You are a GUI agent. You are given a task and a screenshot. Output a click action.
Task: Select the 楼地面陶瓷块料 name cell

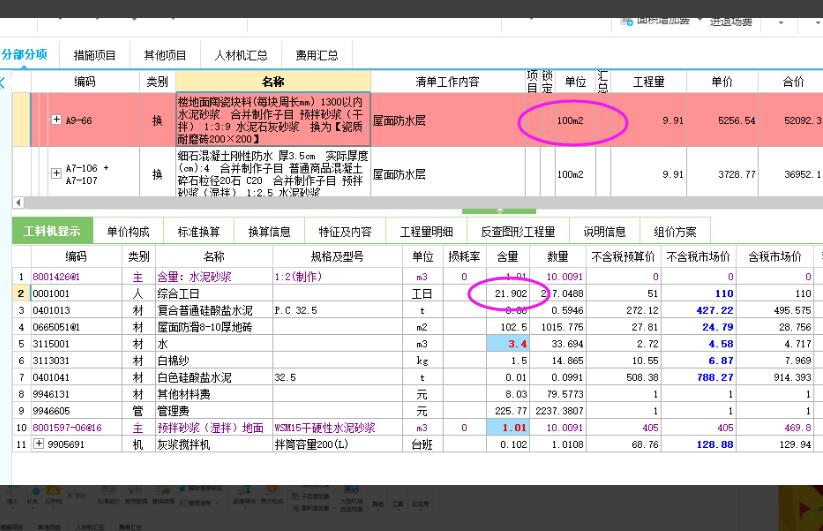pyautogui.click(x=273, y=120)
